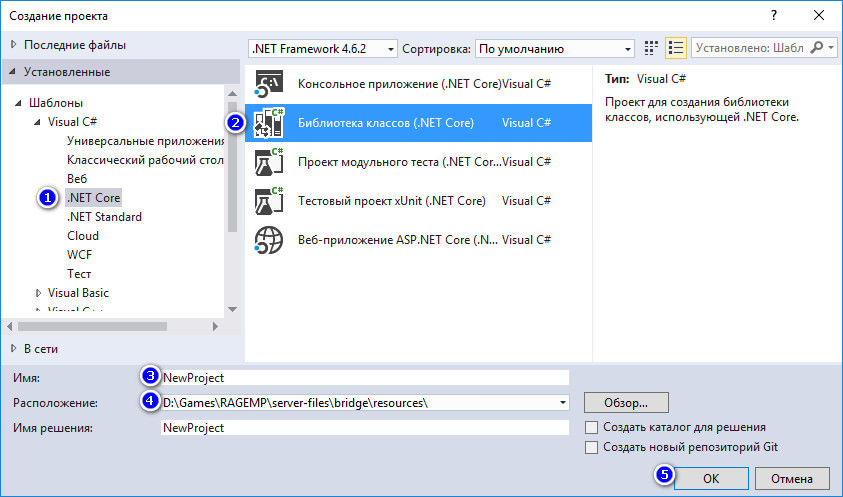Select Веб-приложение ASP.NET Core template row
The width and height of the screenshot is (843, 497).
pyautogui.click(x=418, y=240)
